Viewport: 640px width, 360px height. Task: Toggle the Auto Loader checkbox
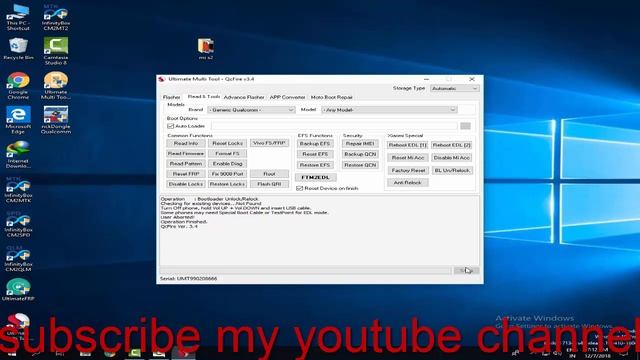(171, 126)
